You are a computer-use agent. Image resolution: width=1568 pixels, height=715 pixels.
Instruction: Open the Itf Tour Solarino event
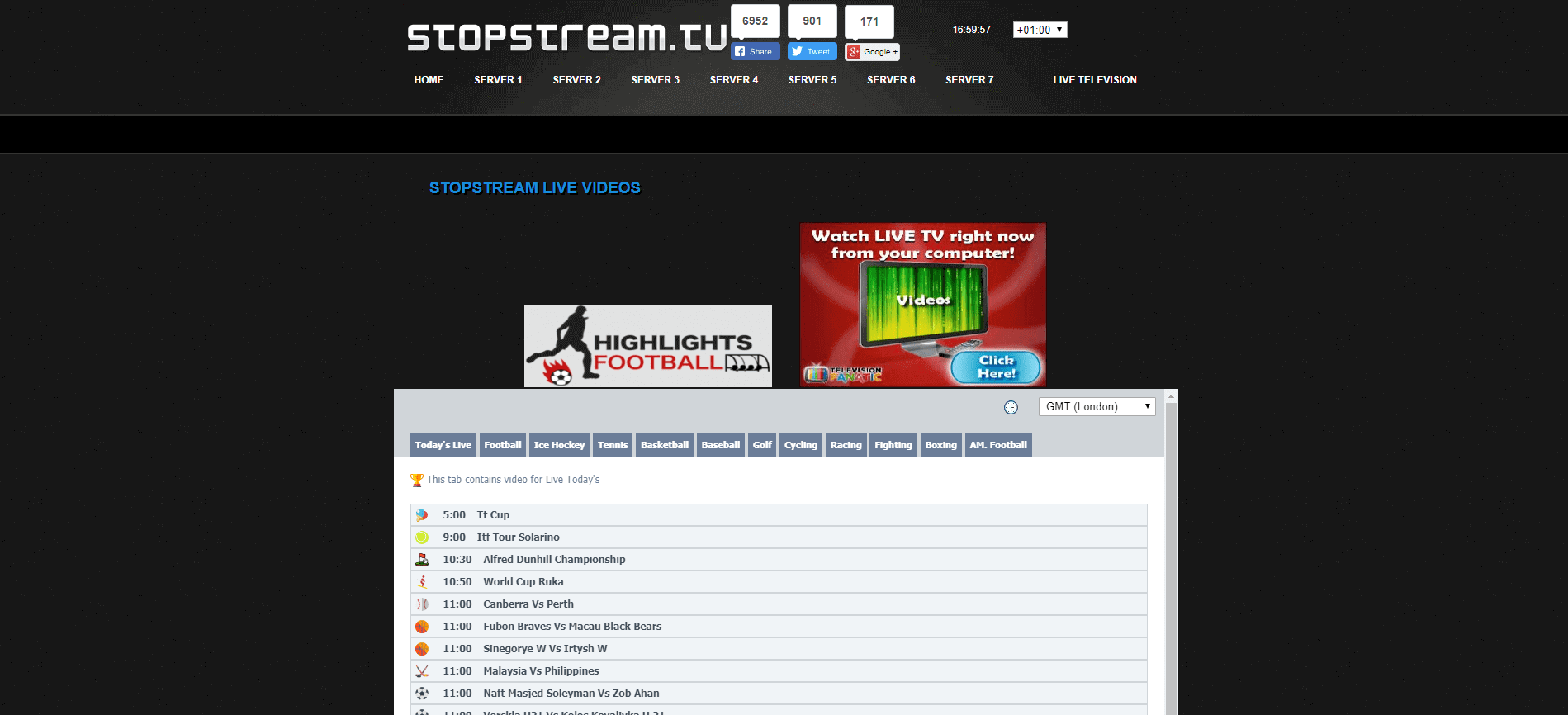point(779,537)
